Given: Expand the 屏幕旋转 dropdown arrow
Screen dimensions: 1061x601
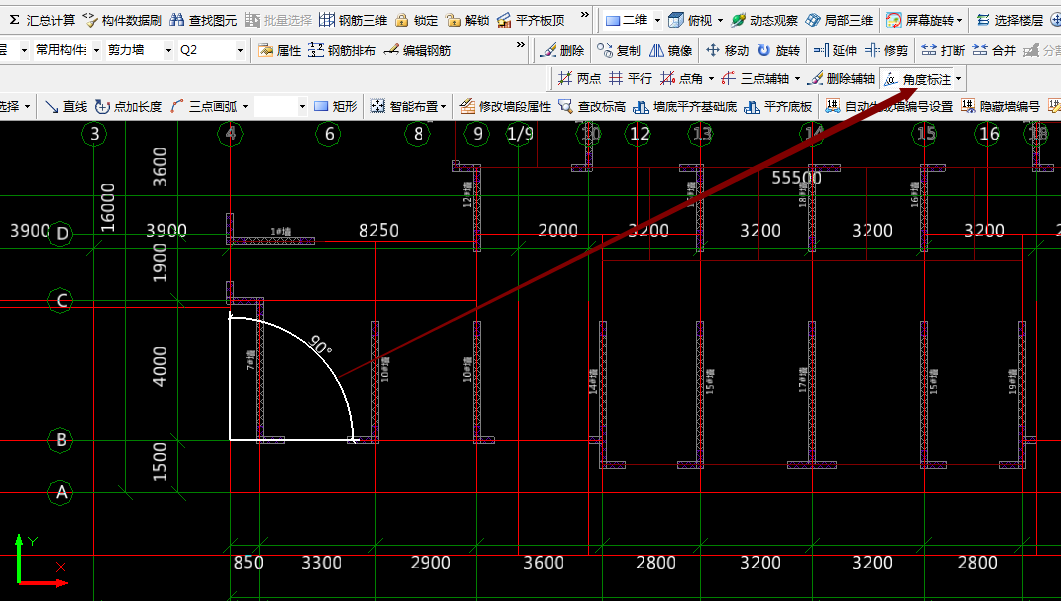Looking at the screenshot, I should 959,20.
